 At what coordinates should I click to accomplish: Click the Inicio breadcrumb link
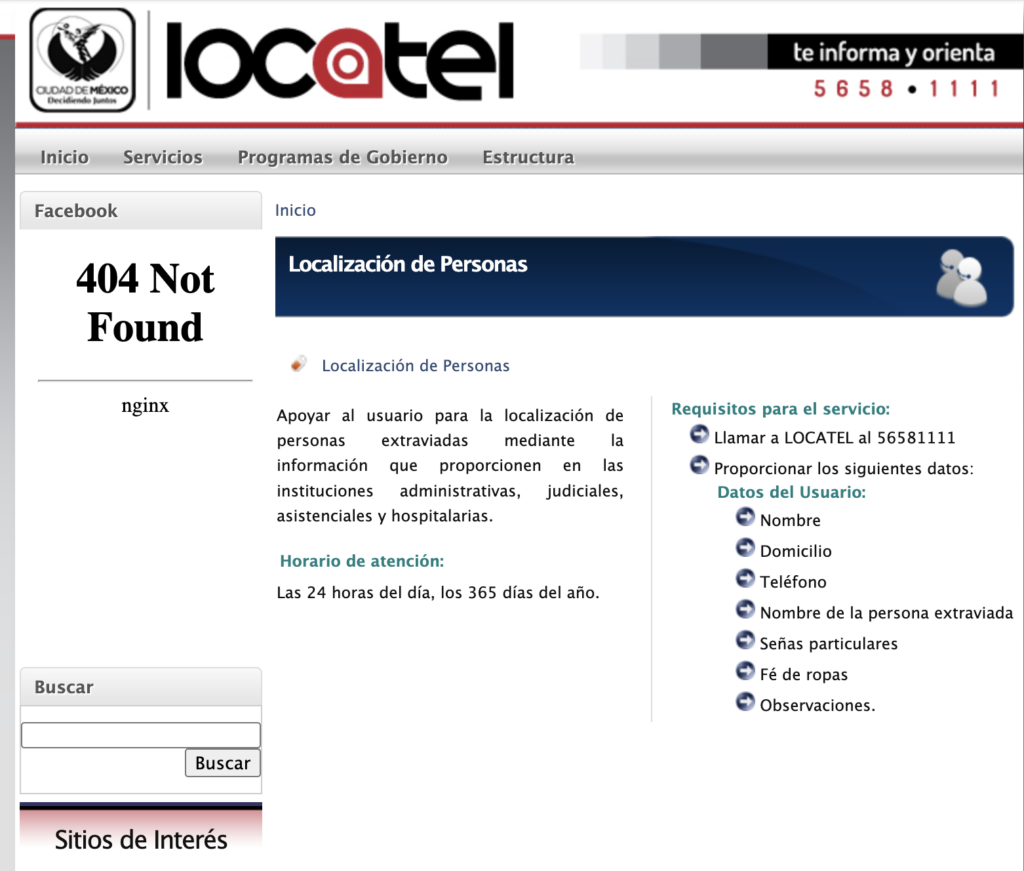coord(295,210)
